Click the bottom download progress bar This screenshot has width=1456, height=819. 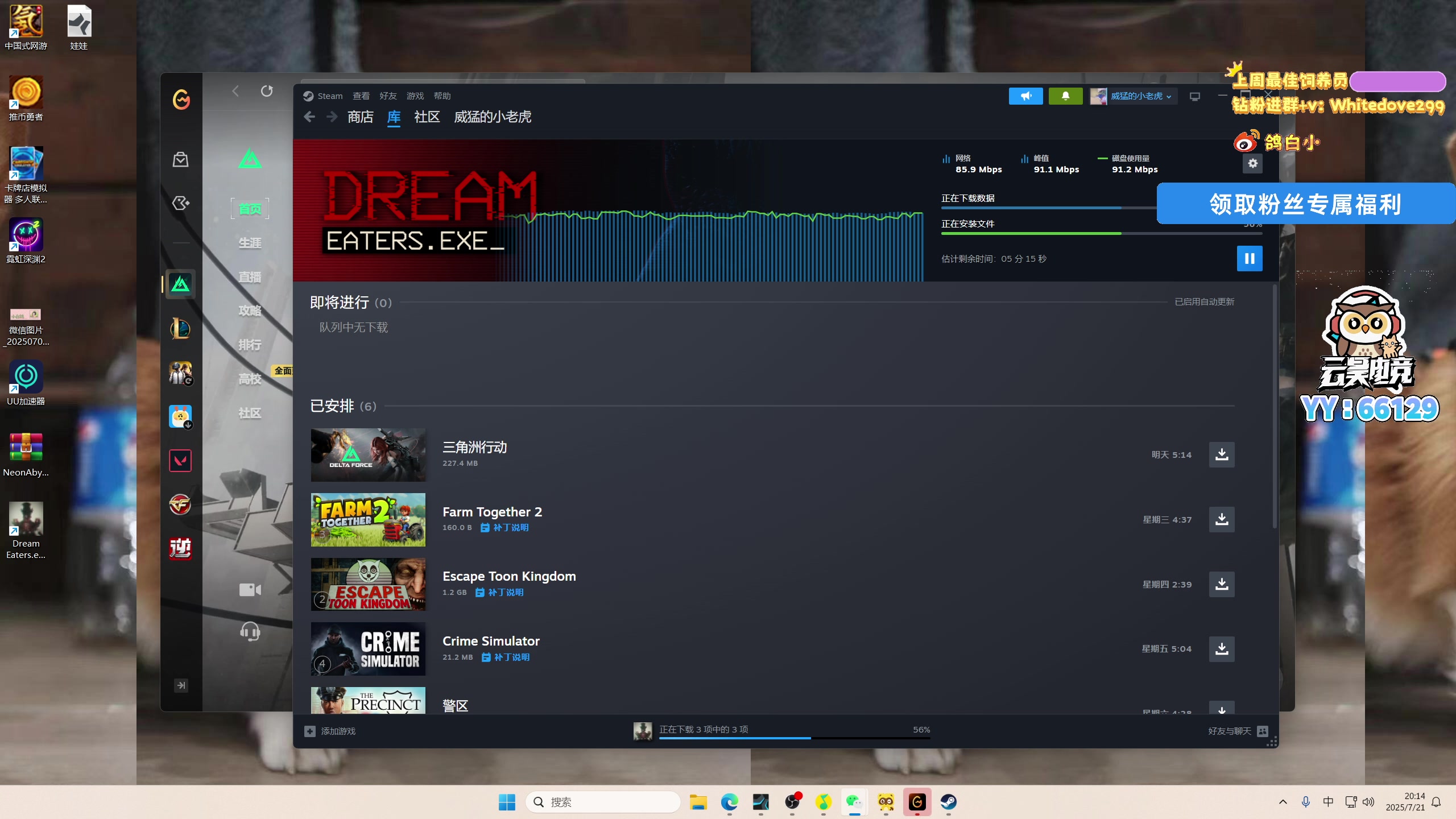pos(795,738)
